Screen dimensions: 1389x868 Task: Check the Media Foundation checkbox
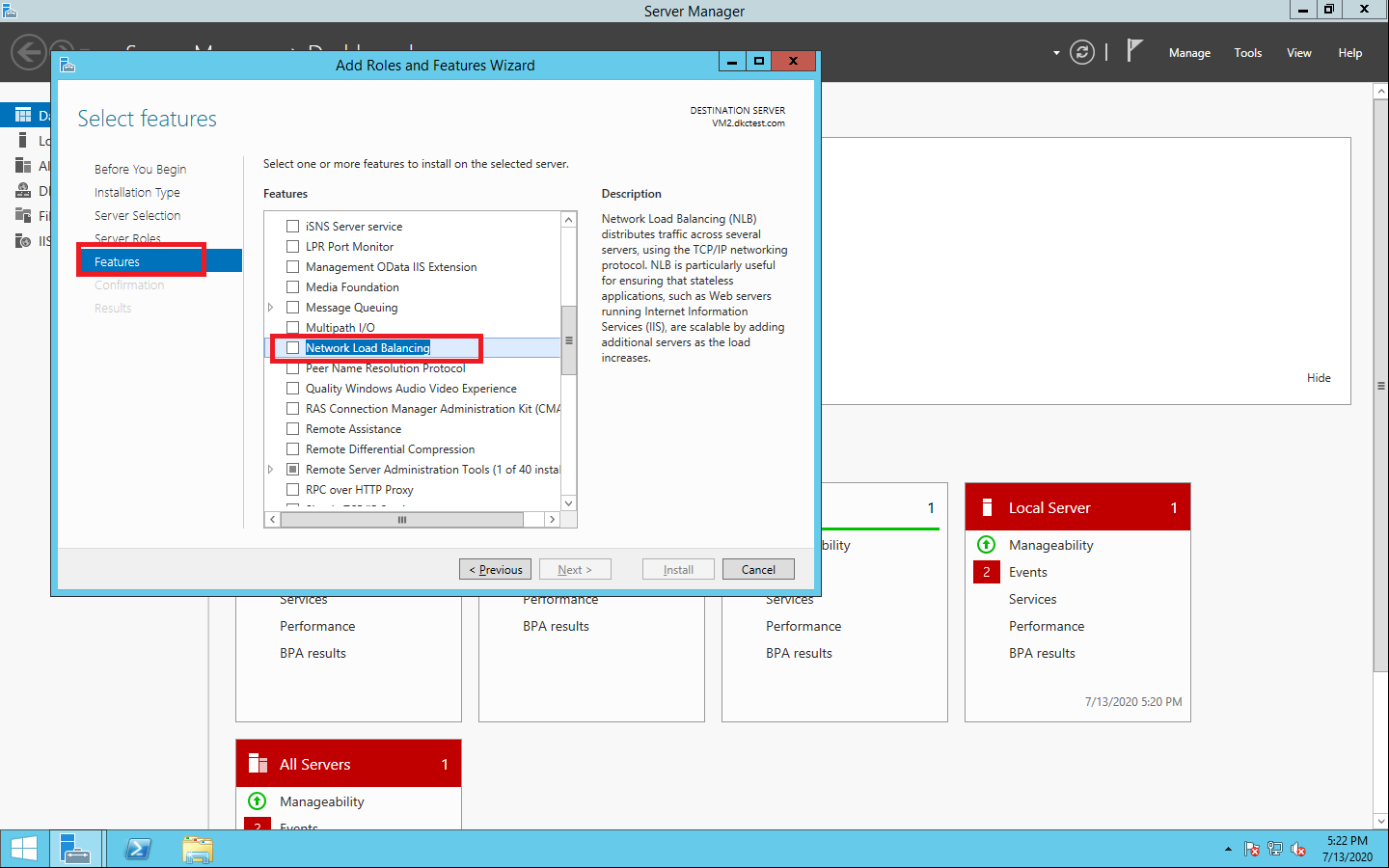click(x=292, y=286)
